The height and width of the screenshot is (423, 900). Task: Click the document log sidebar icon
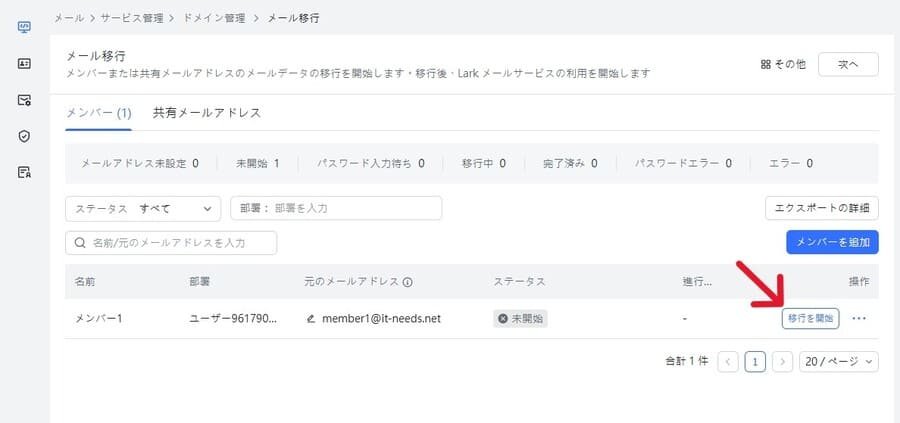[x=25, y=172]
